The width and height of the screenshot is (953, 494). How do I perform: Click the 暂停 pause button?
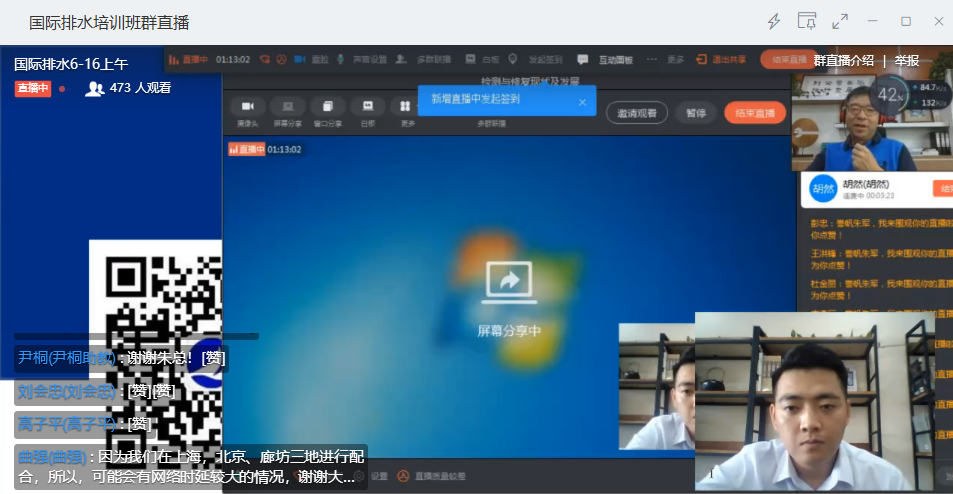coord(696,113)
